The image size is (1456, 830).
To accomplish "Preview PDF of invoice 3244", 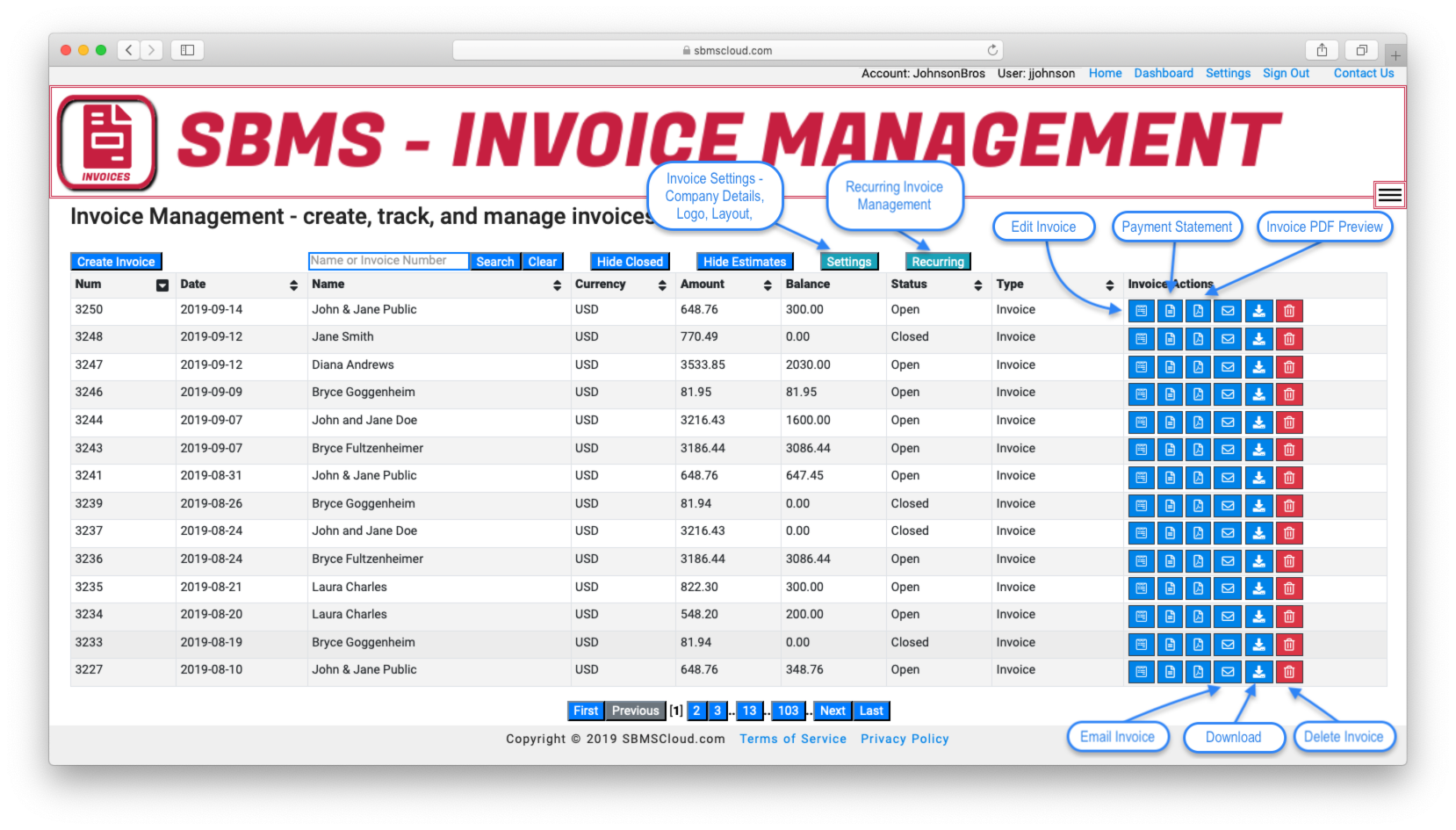I will (x=1198, y=422).
